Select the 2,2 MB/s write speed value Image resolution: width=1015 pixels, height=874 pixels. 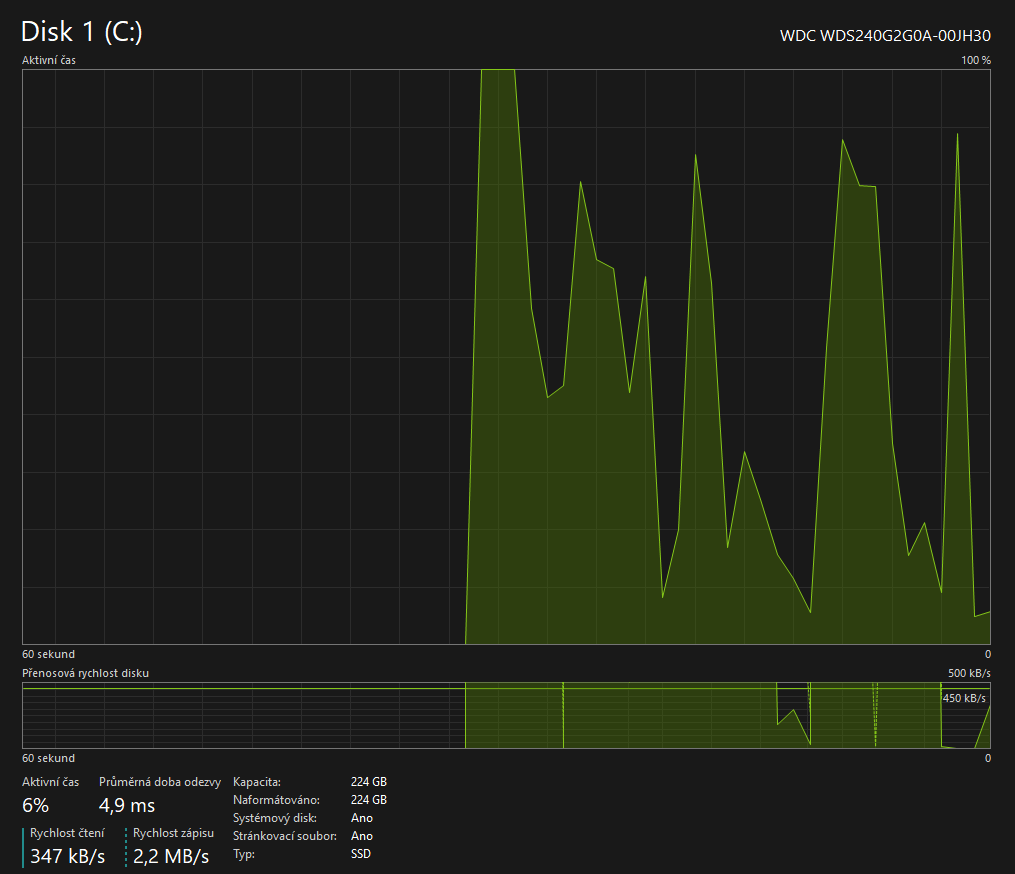(x=171, y=856)
